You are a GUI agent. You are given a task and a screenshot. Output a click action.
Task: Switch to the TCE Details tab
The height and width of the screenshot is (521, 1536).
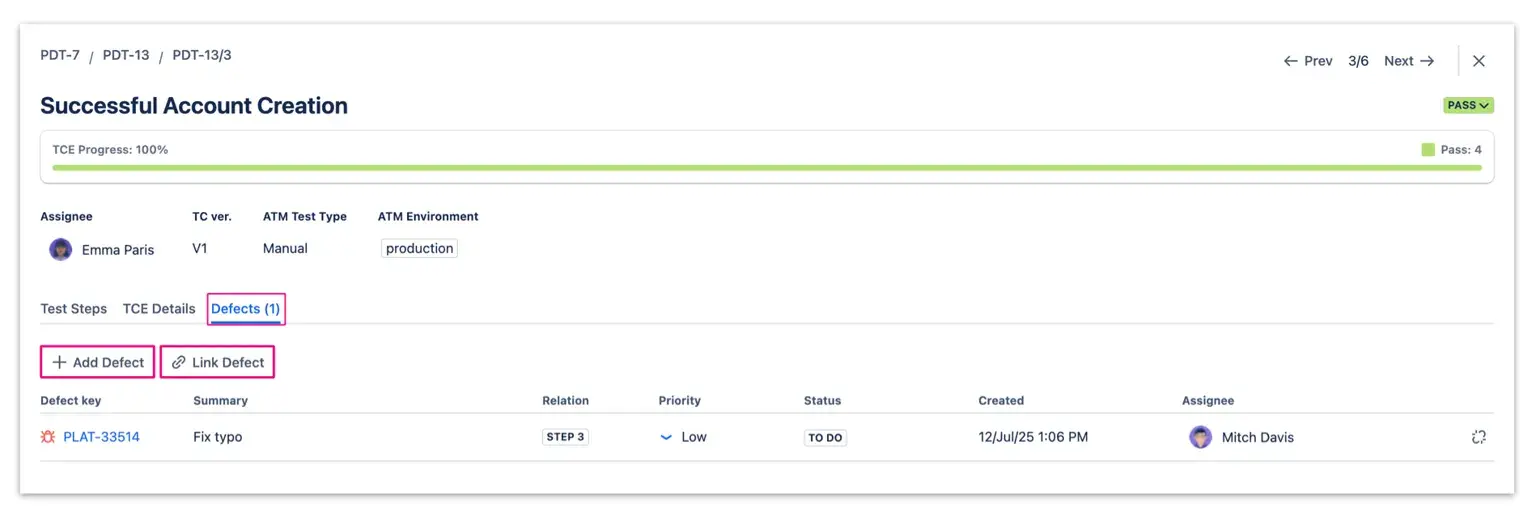(x=159, y=309)
